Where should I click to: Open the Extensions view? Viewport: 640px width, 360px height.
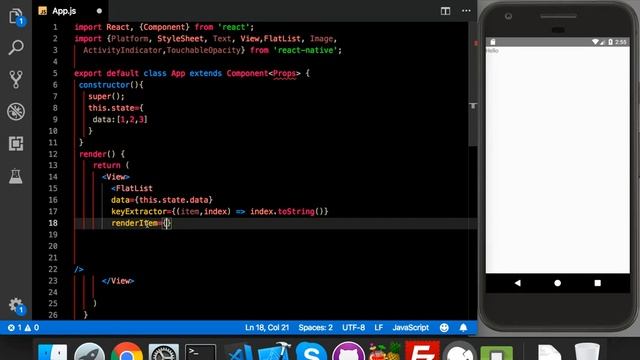[16, 144]
